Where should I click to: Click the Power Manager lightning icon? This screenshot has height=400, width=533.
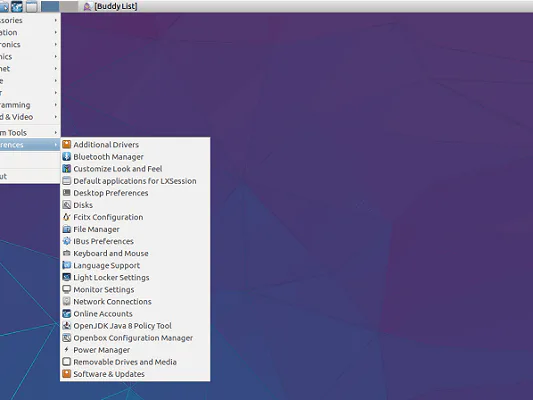67,350
